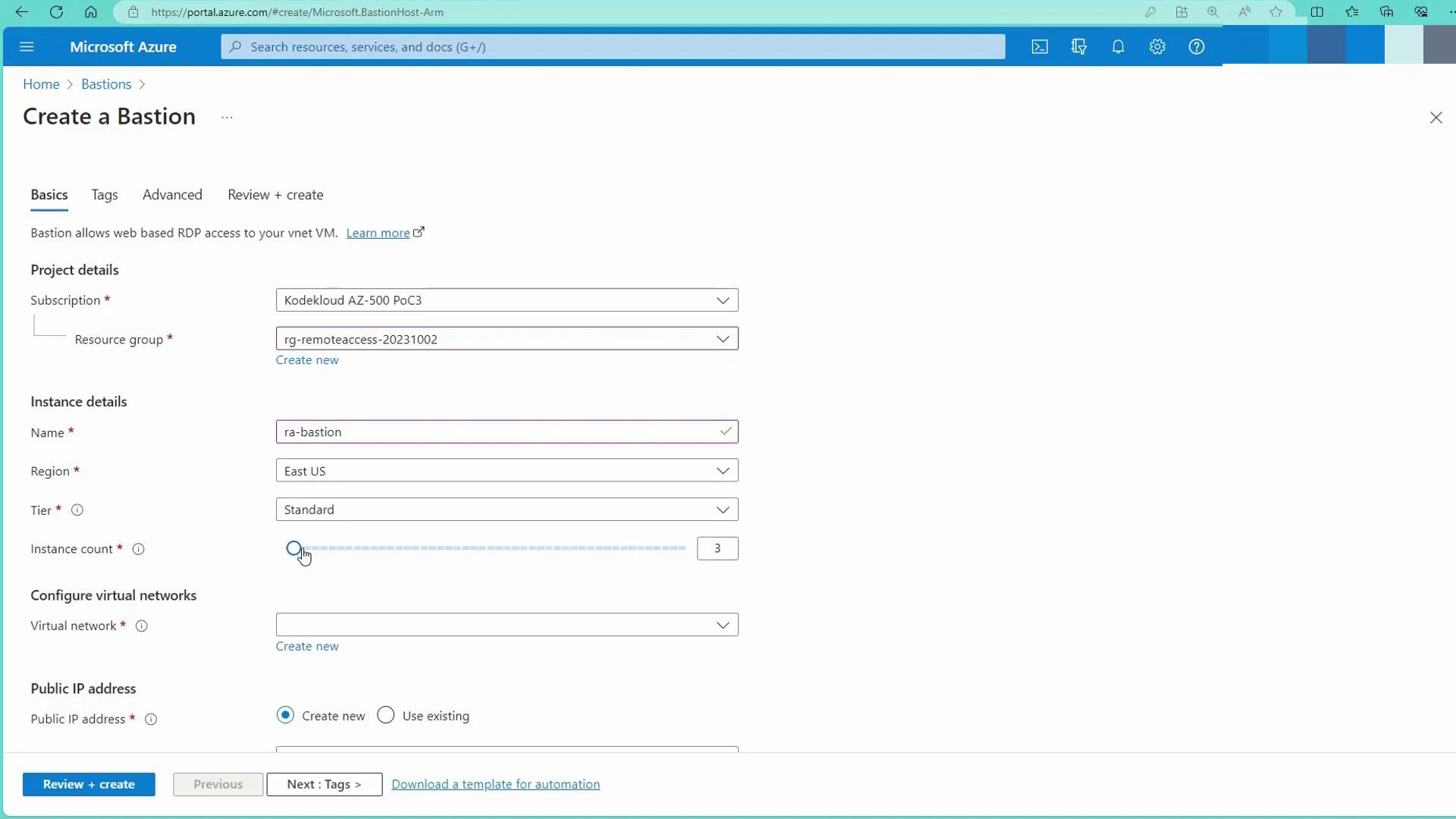Image resolution: width=1456 pixels, height=819 pixels.
Task: Click the Azure search resources box
Action: [613, 47]
